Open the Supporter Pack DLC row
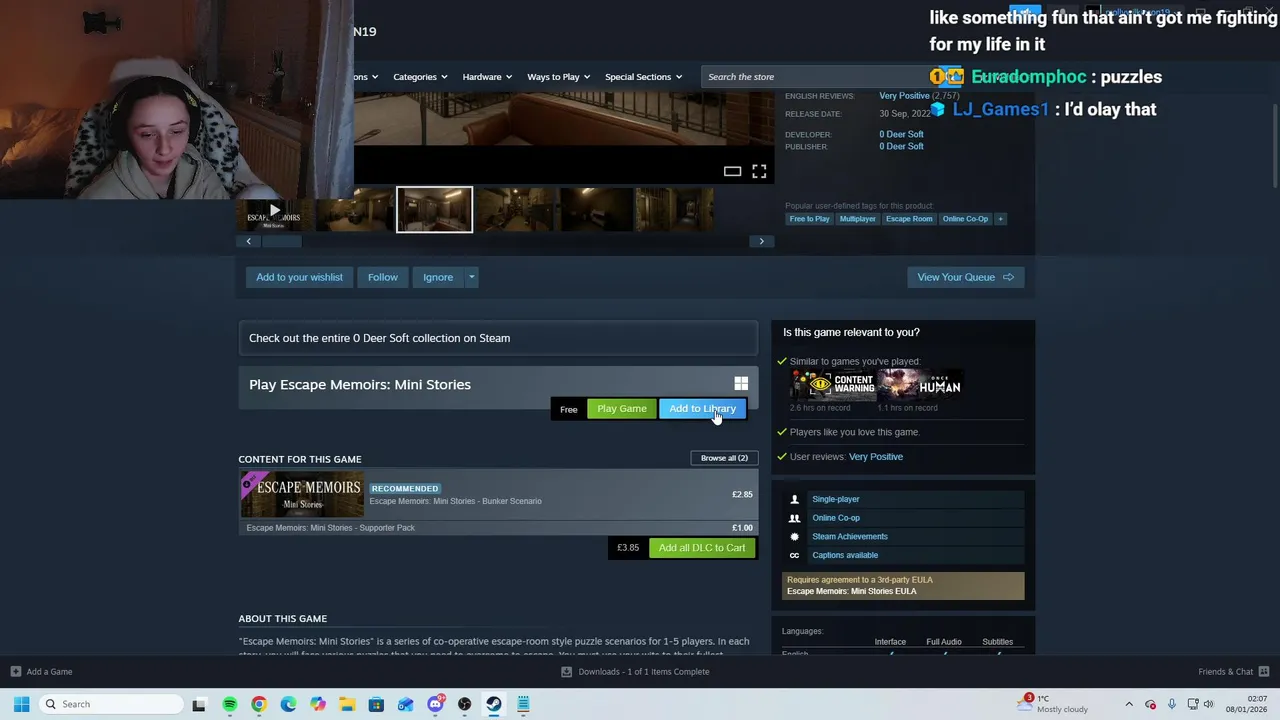The width and height of the screenshot is (1280, 720). tap(498, 528)
